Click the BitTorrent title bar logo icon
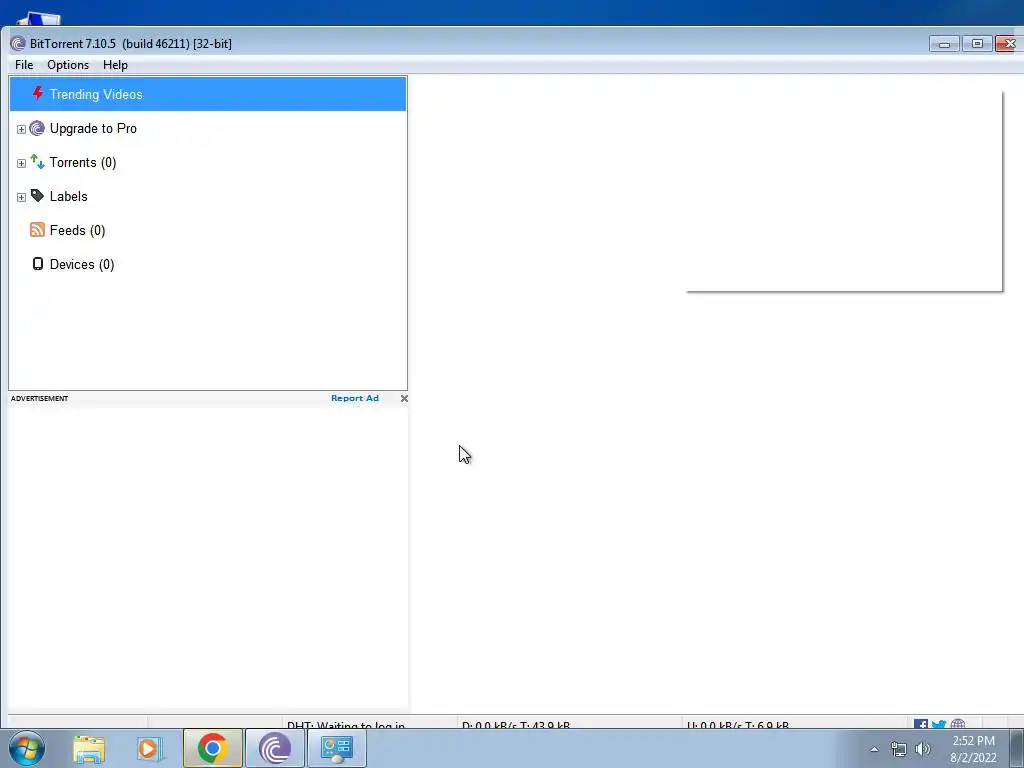Viewport: 1024px width, 768px height. pos(18,44)
